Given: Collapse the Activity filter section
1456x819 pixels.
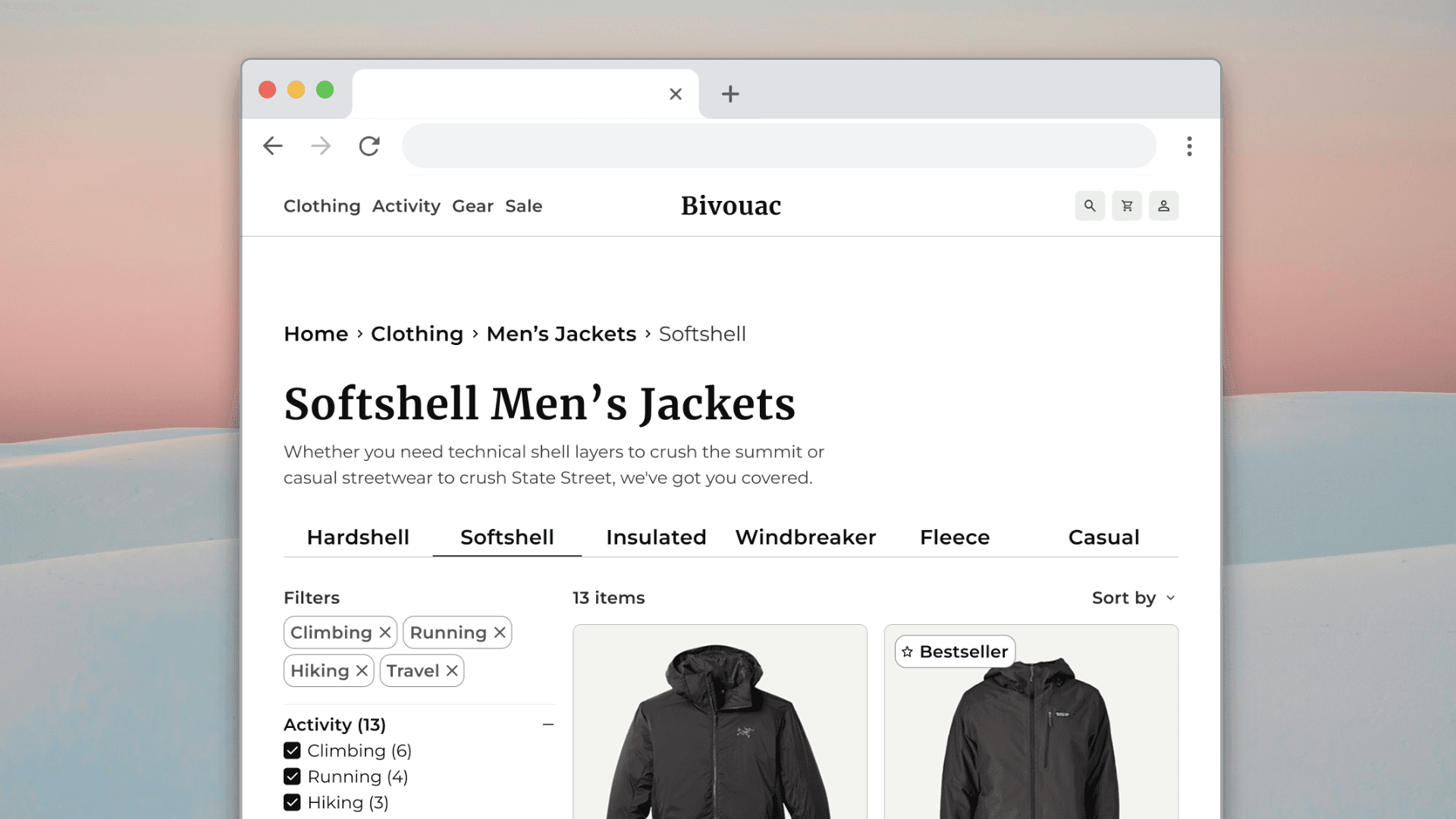Looking at the screenshot, I should pyautogui.click(x=548, y=725).
